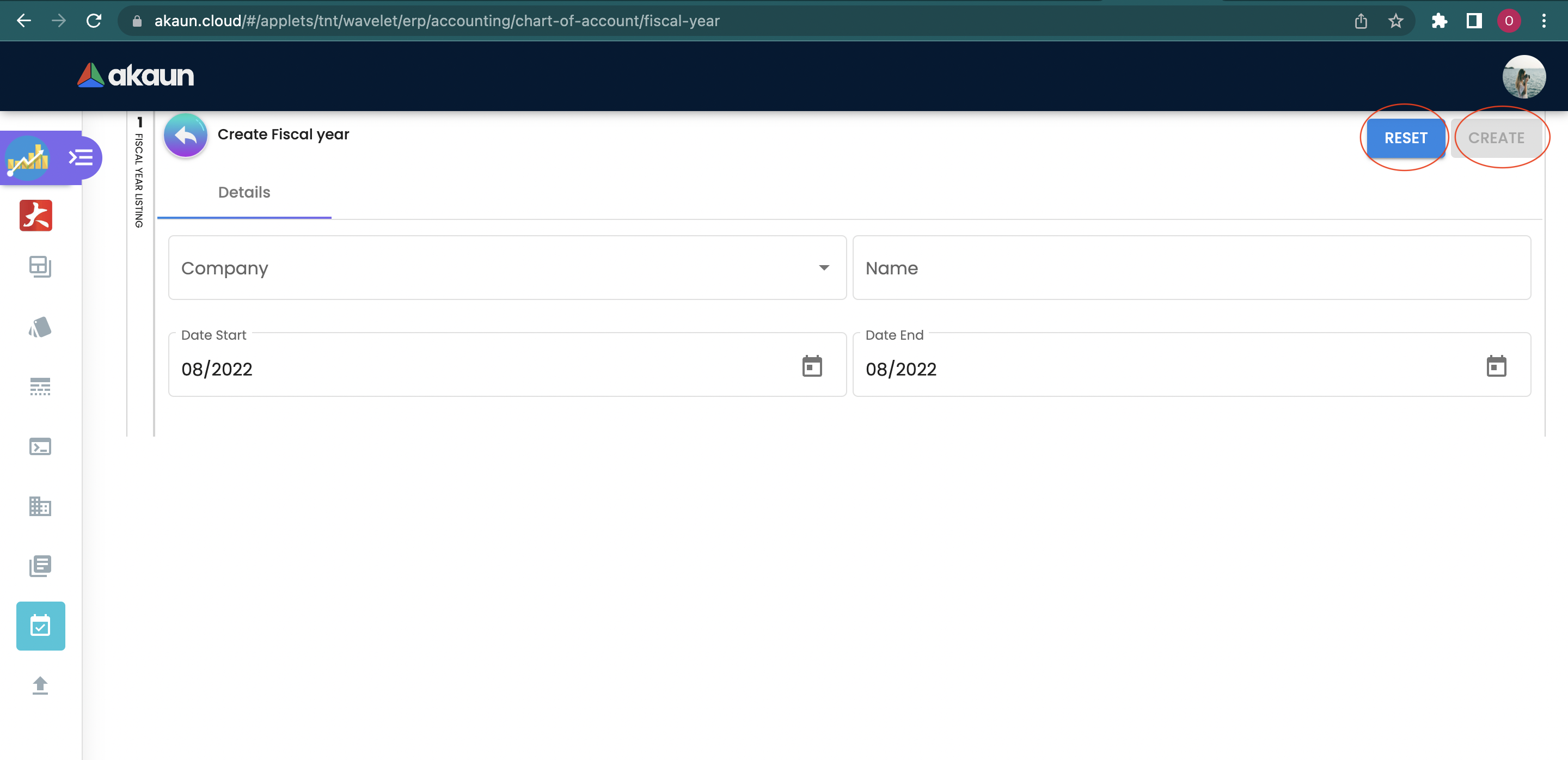The height and width of the screenshot is (760, 1568).
Task: Open the Date Start calendar picker
Action: (x=811, y=367)
